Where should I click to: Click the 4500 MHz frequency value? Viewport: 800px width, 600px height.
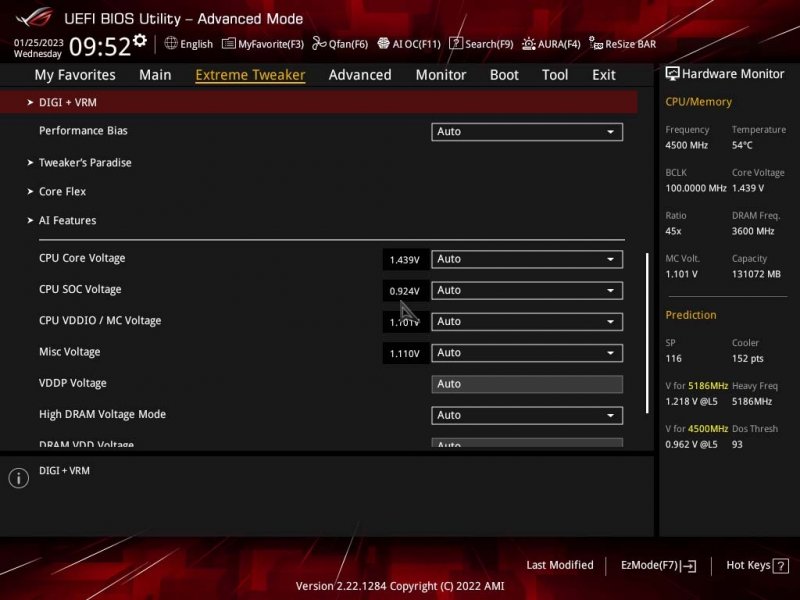(686, 145)
